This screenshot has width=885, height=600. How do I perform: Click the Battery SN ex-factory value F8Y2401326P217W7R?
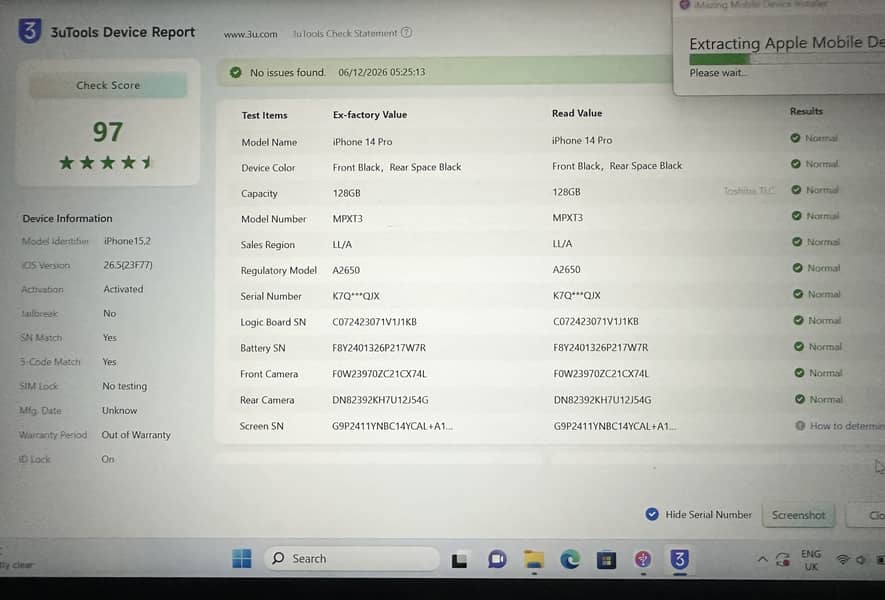tap(379, 348)
